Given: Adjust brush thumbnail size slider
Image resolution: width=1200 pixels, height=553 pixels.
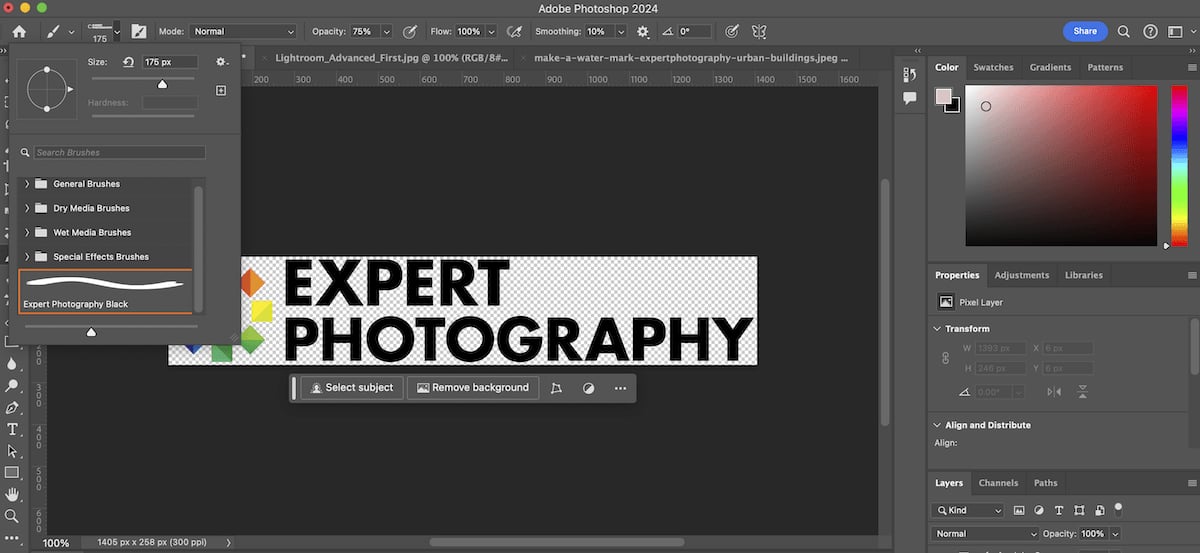Looking at the screenshot, I should point(92,332).
